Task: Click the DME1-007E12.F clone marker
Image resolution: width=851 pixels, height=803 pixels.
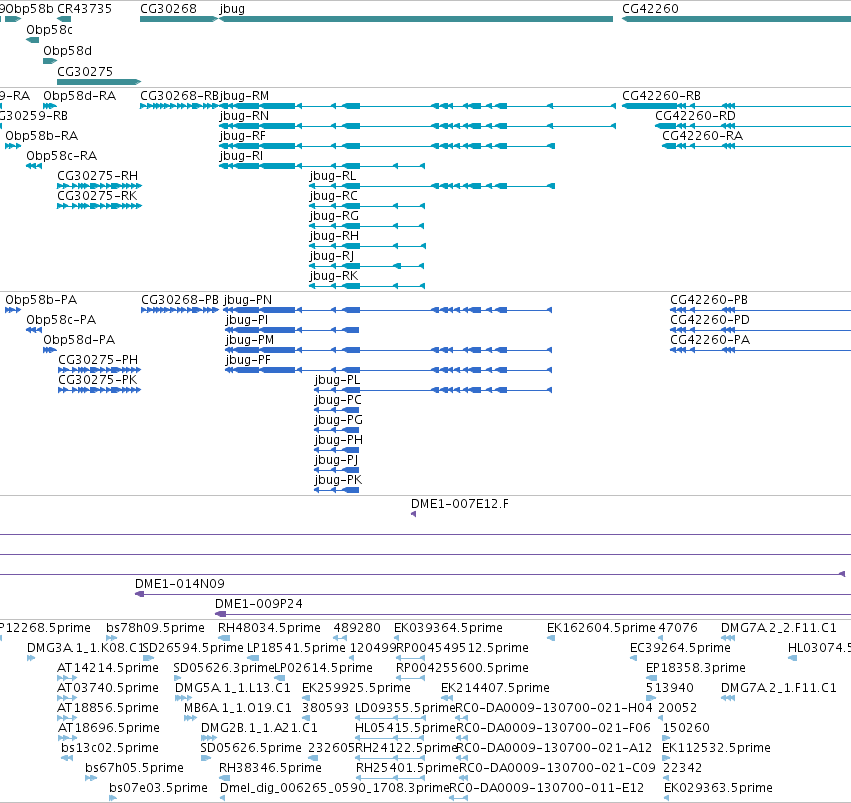Action: [414, 514]
